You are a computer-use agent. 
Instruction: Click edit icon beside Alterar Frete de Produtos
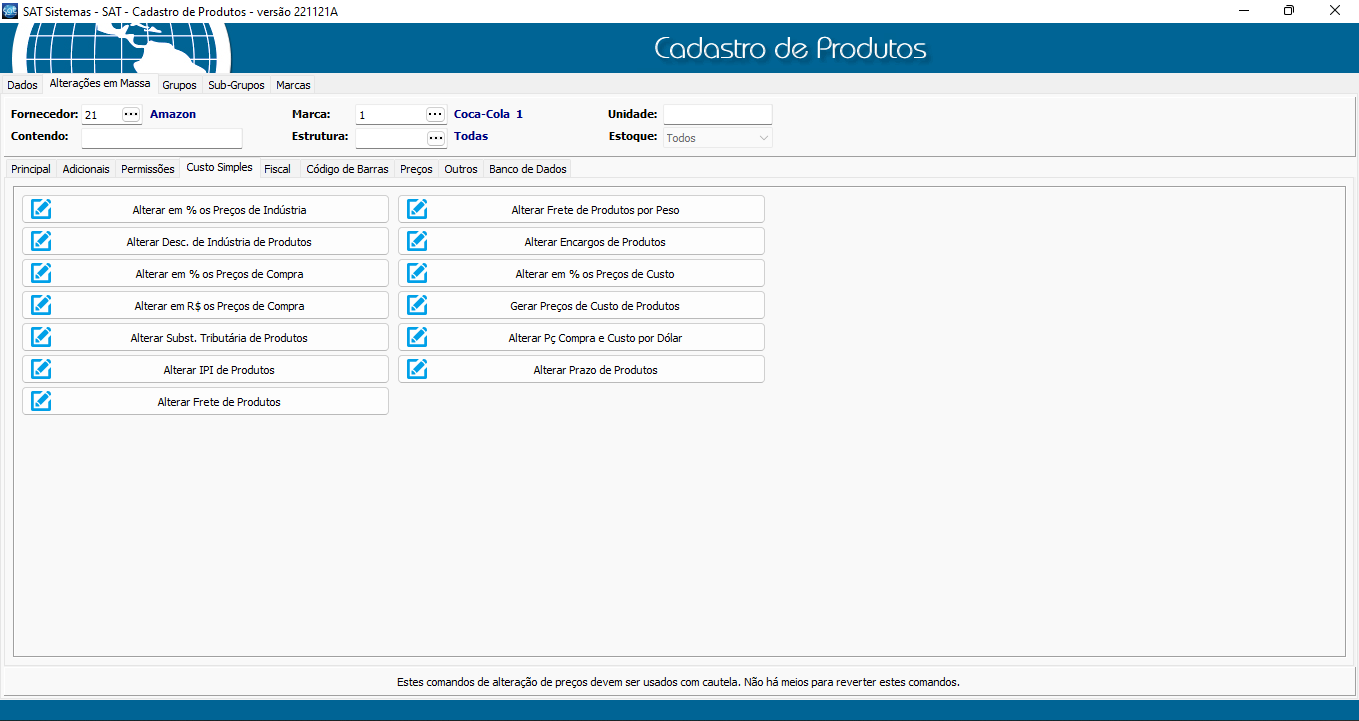(41, 401)
